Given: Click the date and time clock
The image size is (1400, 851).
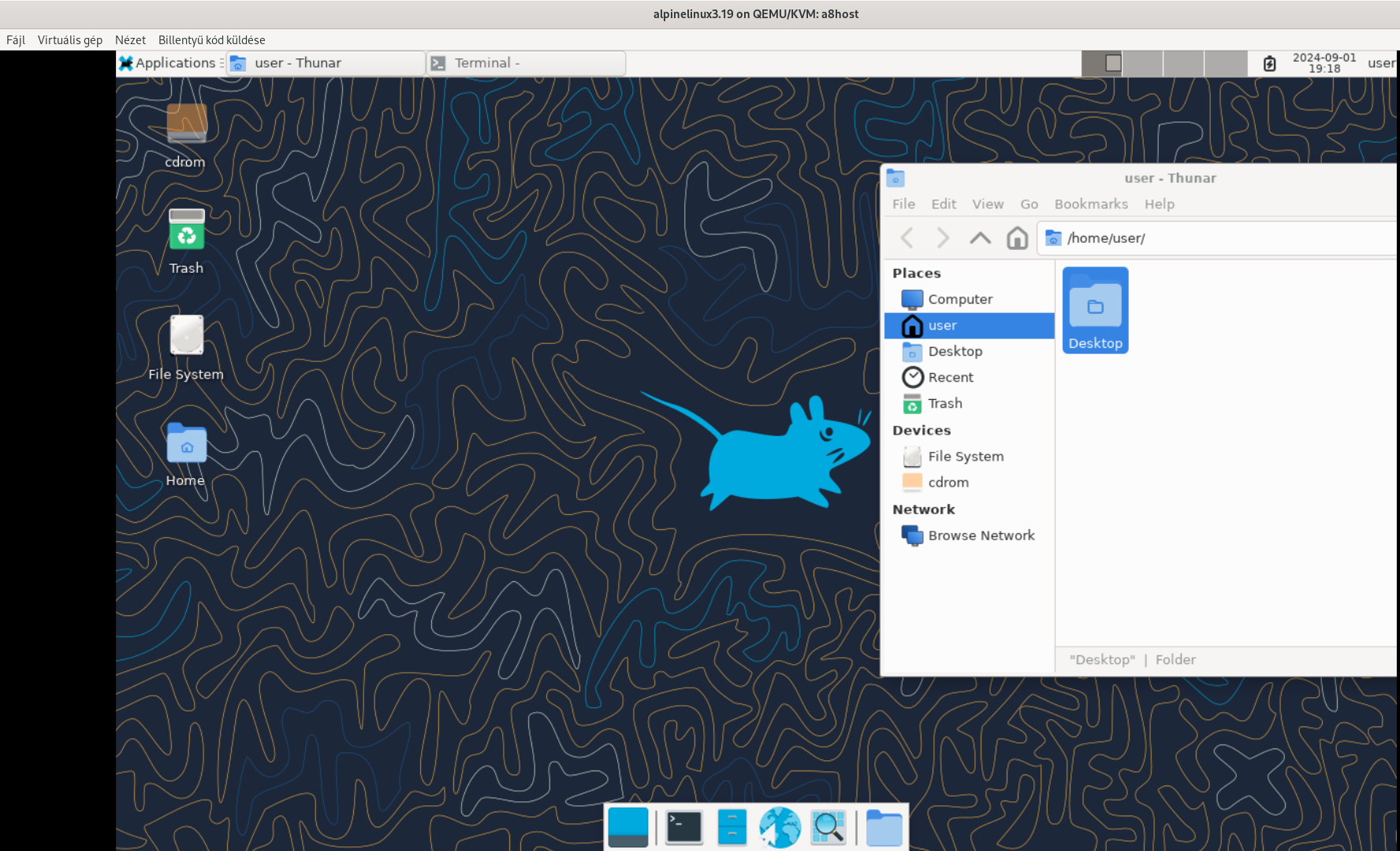Looking at the screenshot, I should [x=1324, y=63].
